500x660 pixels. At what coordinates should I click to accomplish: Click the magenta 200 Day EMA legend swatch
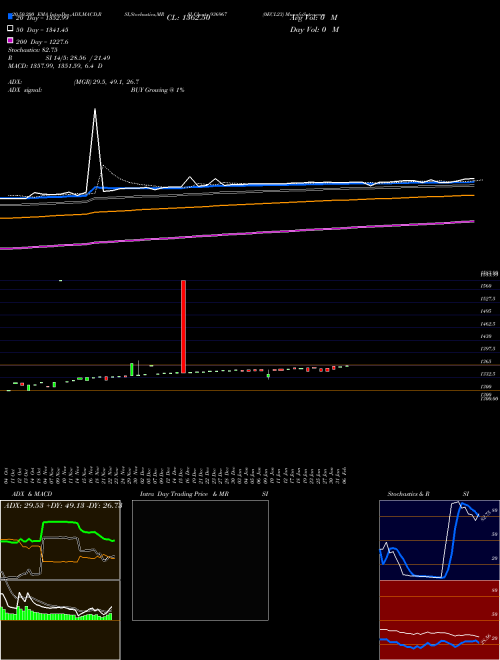click(x=10, y=41)
